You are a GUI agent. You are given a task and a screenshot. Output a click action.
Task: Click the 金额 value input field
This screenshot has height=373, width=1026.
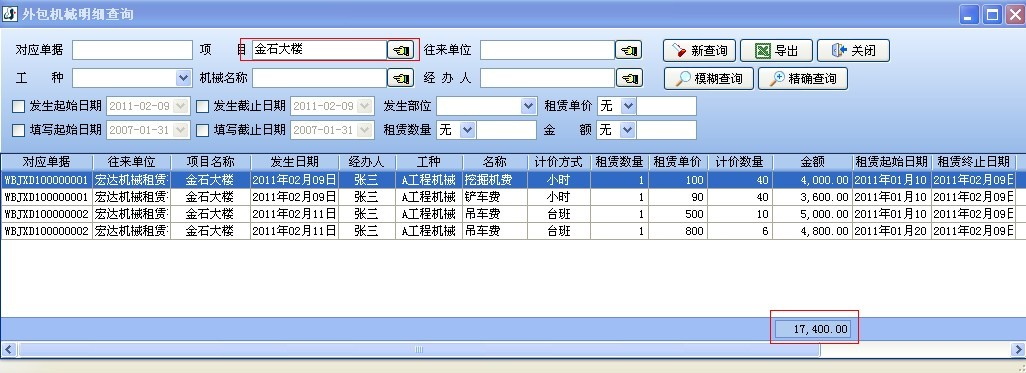point(666,130)
